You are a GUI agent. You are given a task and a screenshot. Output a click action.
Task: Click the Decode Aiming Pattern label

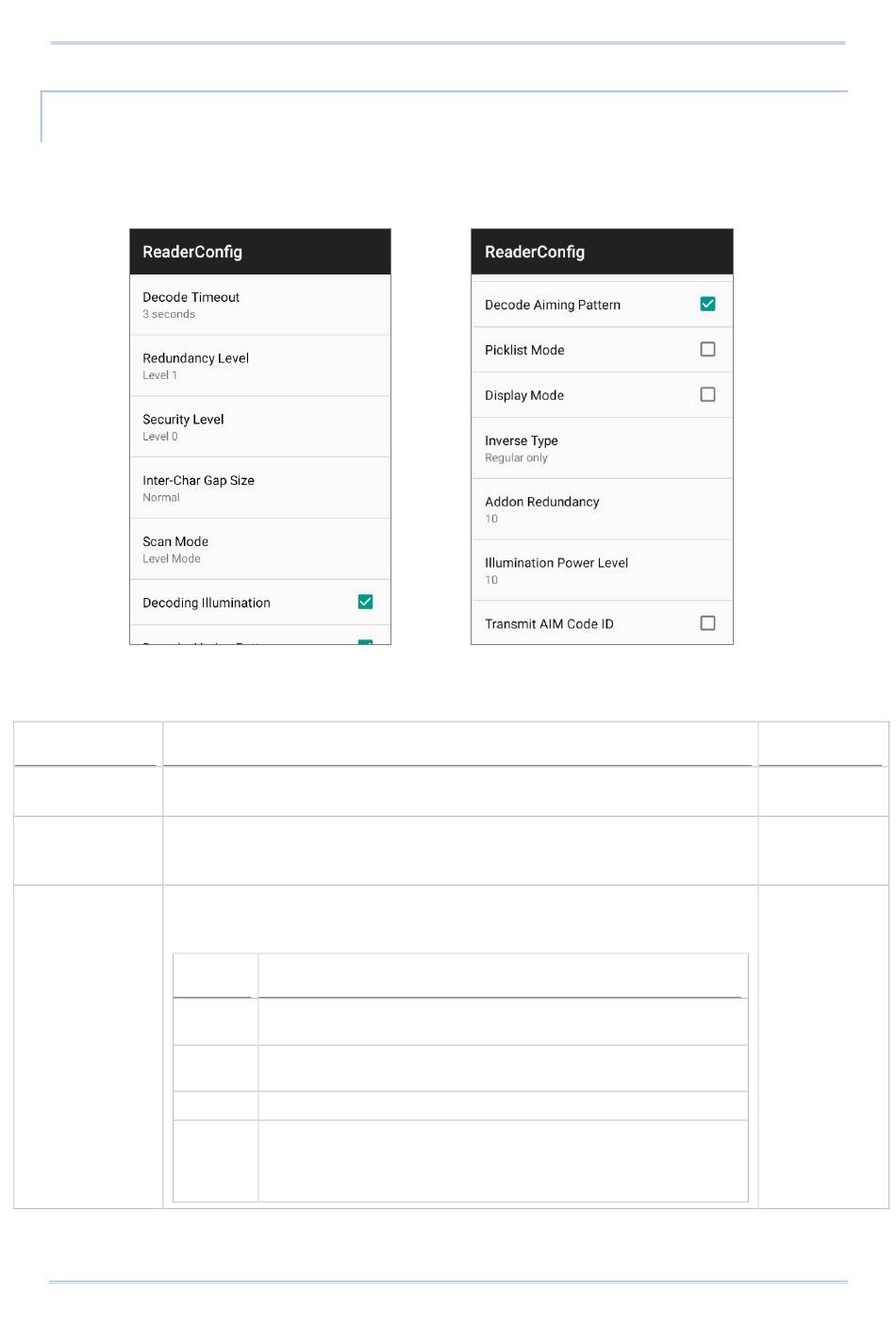coord(553,305)
